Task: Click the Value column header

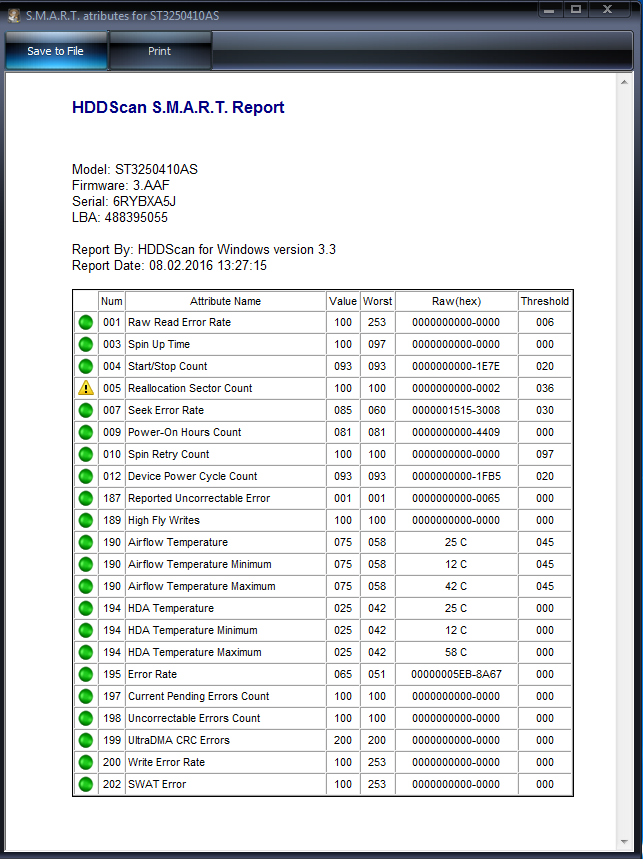Action: tap(343, 301)
